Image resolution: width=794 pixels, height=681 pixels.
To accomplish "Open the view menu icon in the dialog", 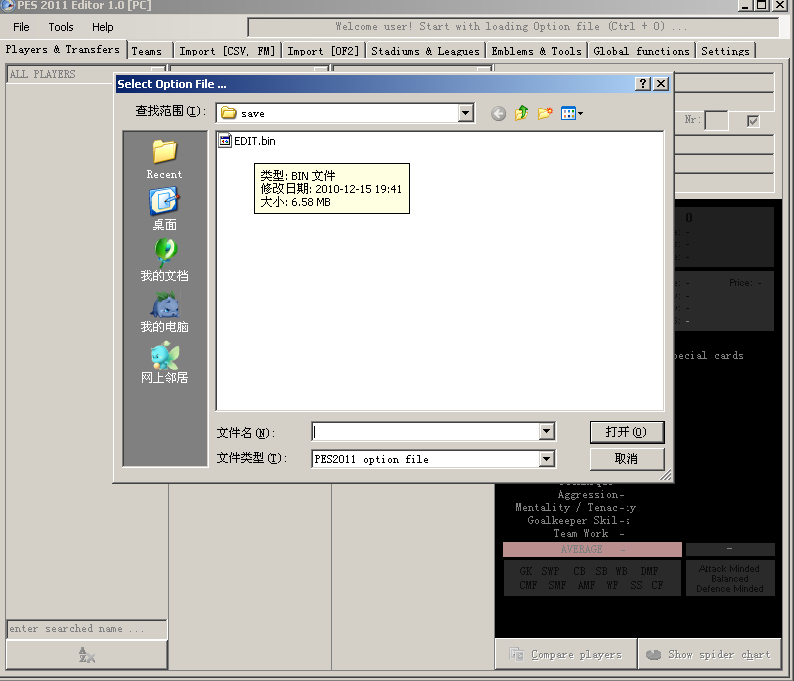I will pyautogui.click(x=572, y=113).
